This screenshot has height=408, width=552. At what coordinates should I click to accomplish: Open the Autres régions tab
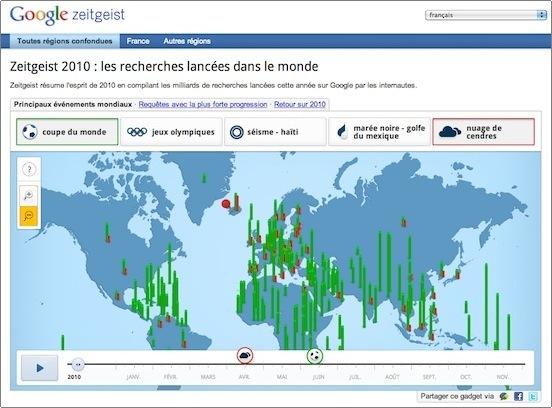click(187, 41)
